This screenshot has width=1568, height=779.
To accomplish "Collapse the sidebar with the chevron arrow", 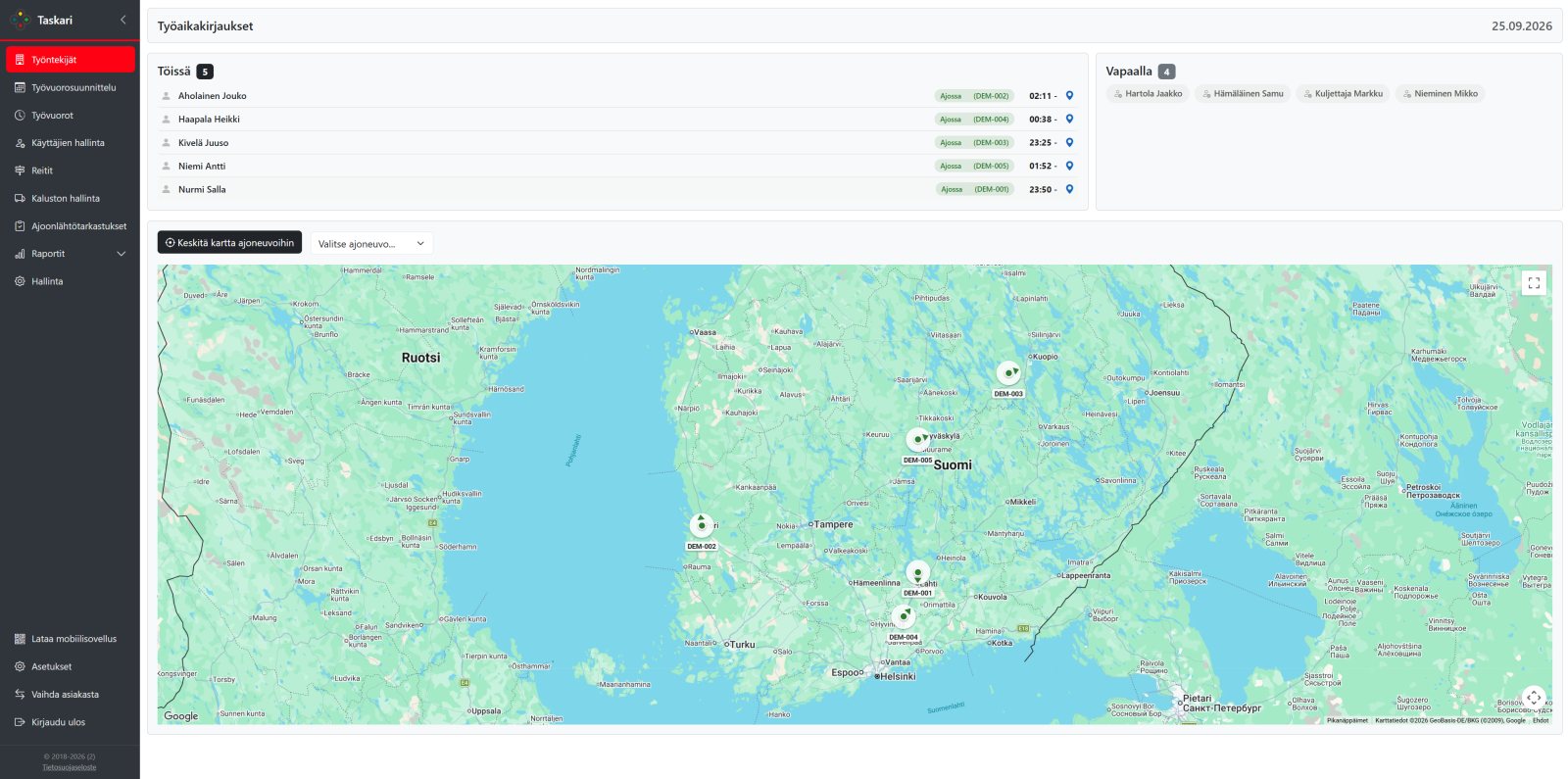I will [122, 20].
